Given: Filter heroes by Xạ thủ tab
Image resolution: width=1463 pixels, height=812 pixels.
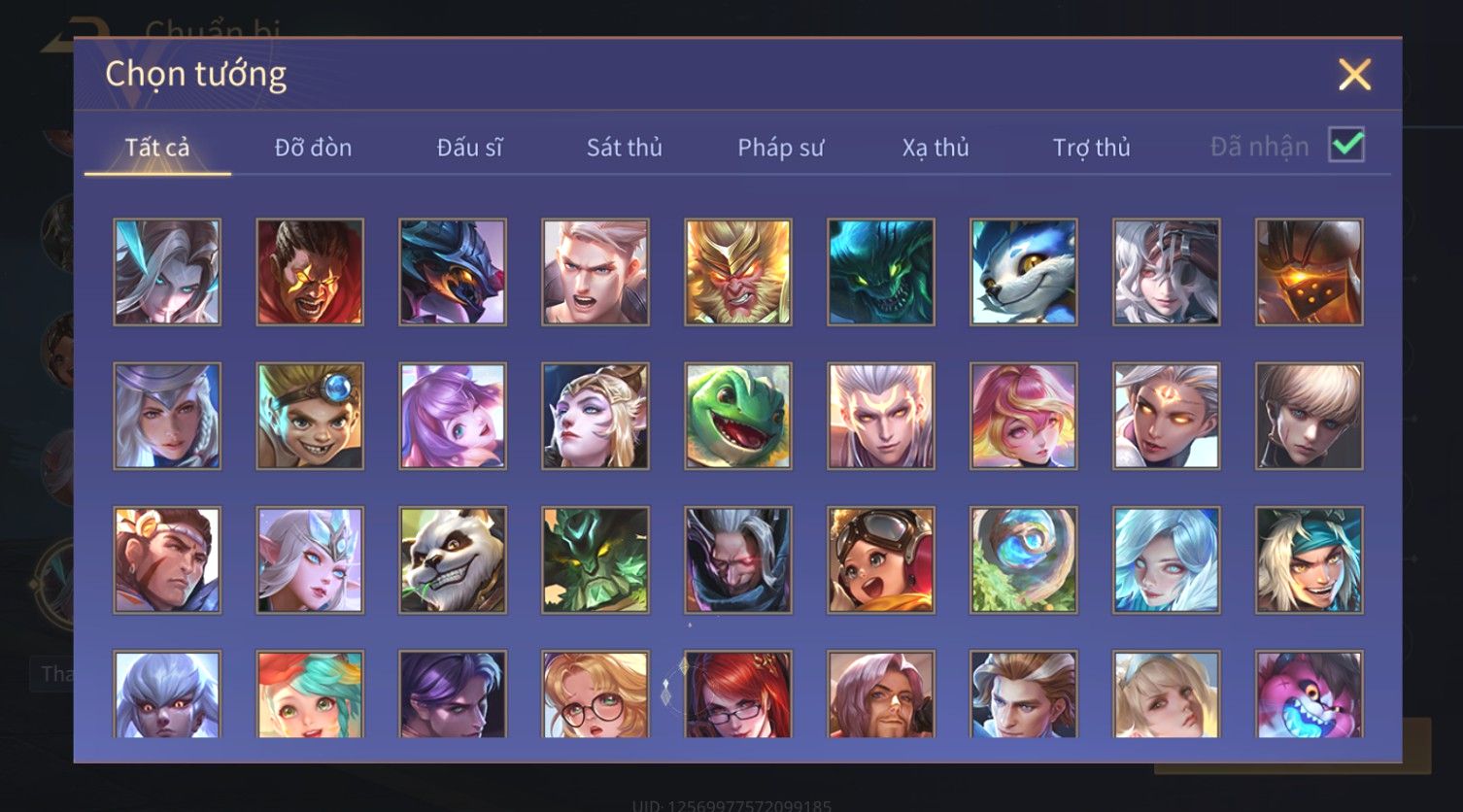Looking at the screenshot, I should tap(936, 148).
